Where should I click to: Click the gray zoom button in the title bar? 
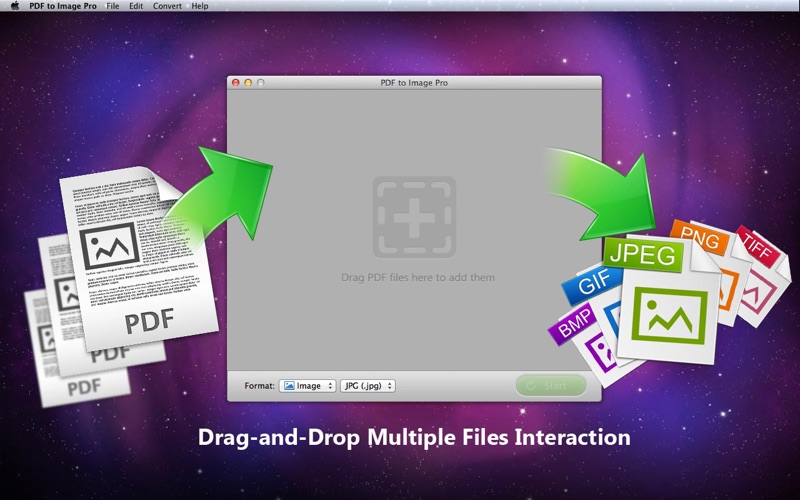pos(260,83)
